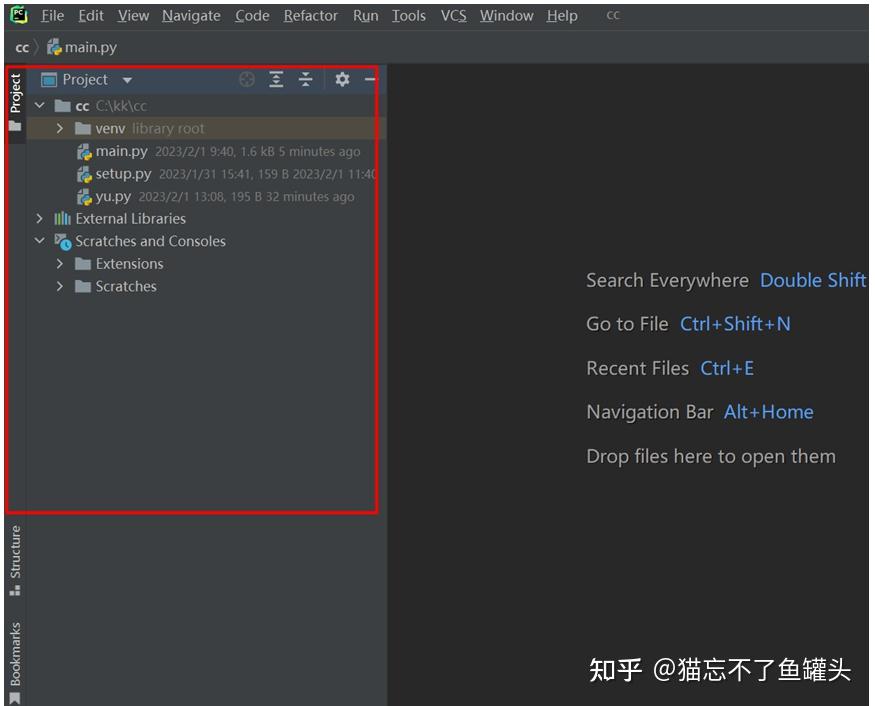Viewport: 875px width, 706px height.
Task: Expand the venv library root folder
Action: tap(60, 128)
